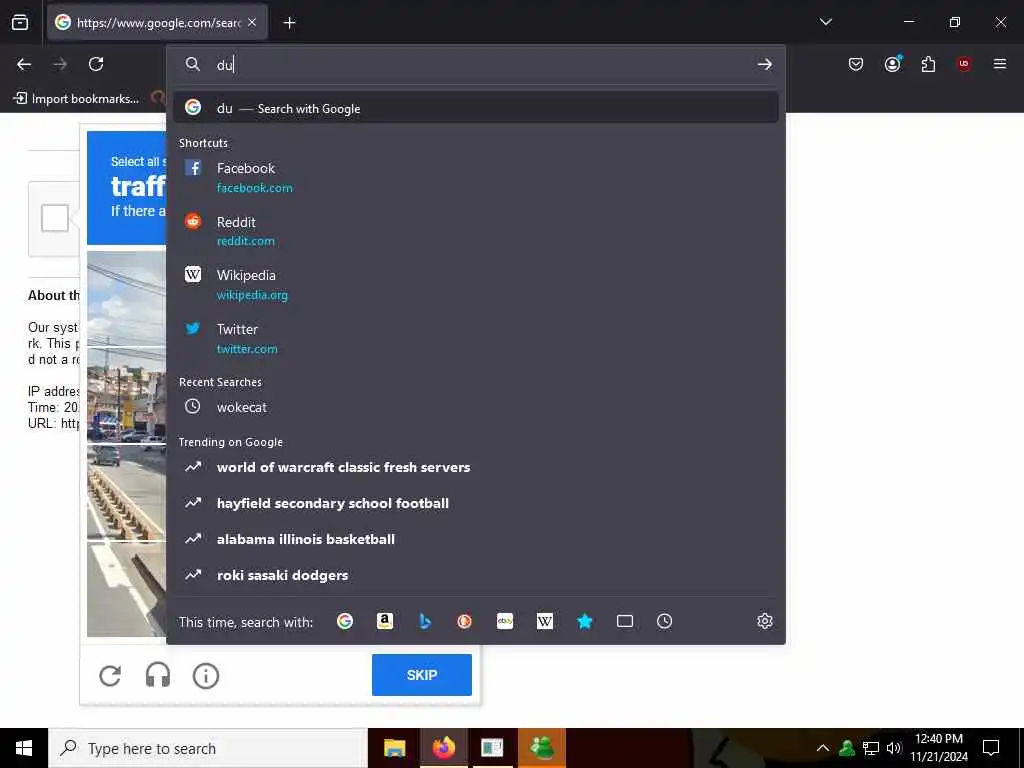Select recent search 'wokecat'

coord(475,407)
